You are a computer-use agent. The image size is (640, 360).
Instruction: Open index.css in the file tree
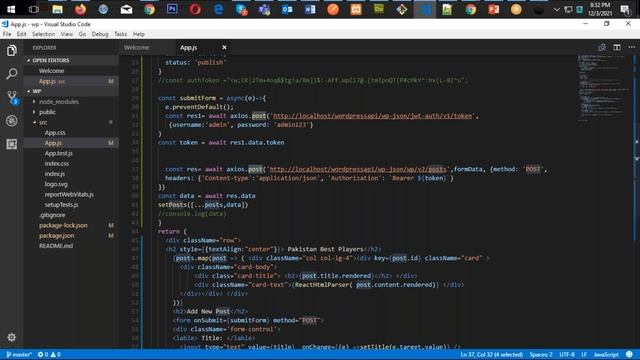click(x=57, y=163)
